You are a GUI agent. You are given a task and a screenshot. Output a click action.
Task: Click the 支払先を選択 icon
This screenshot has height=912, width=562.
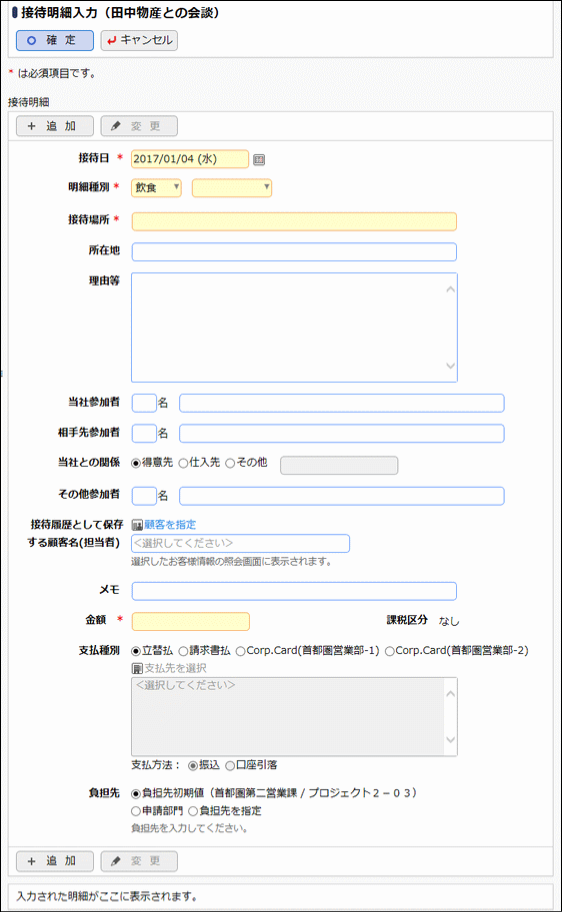click(x=137, y=668)
